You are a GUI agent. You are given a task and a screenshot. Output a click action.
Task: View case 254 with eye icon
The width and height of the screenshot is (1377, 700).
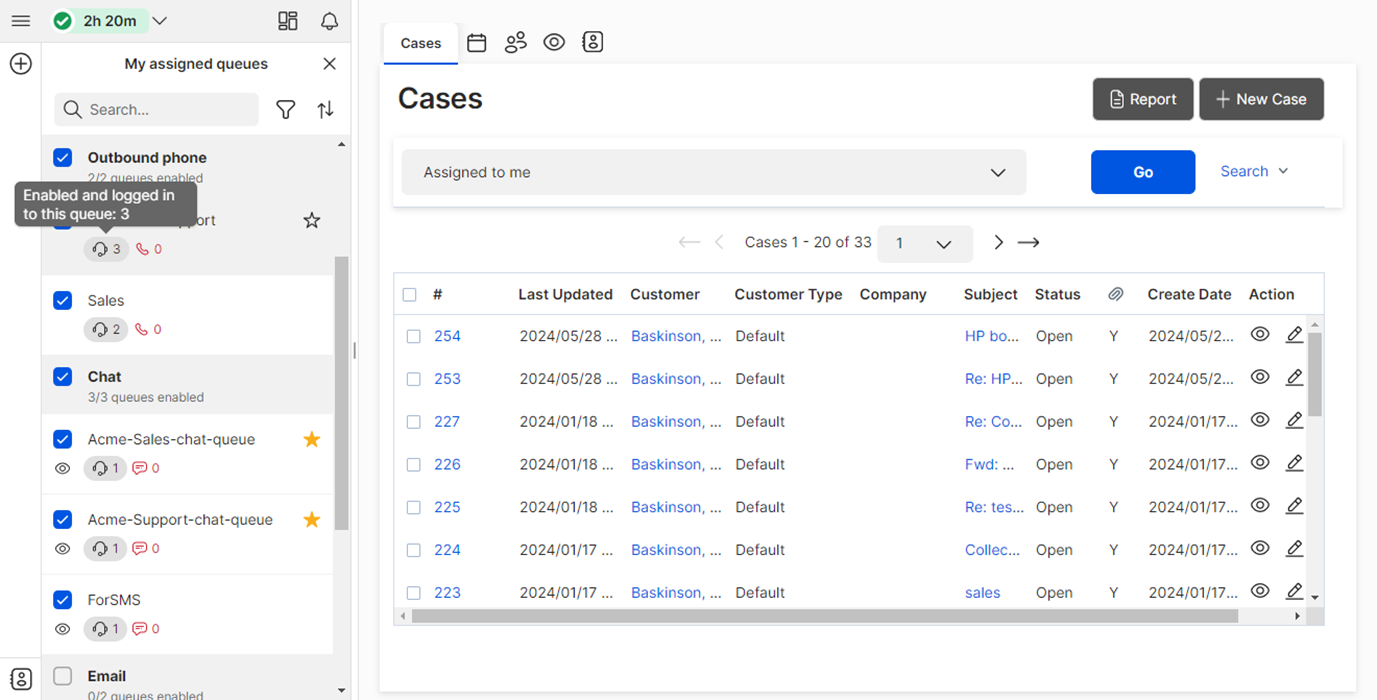1260,334
